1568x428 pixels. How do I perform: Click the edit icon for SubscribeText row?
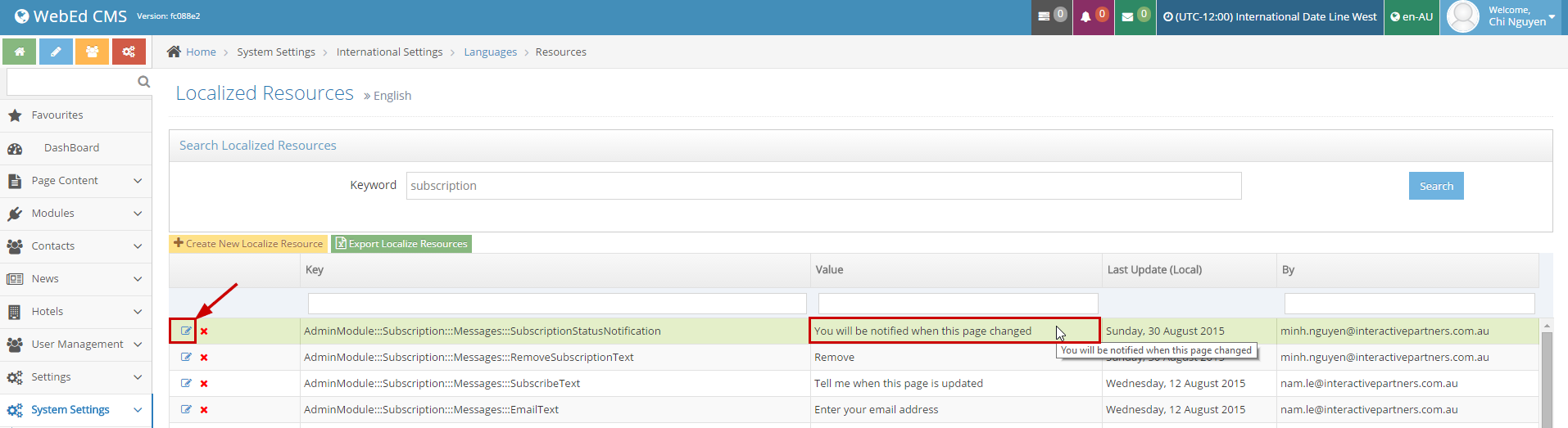(186, 384)
